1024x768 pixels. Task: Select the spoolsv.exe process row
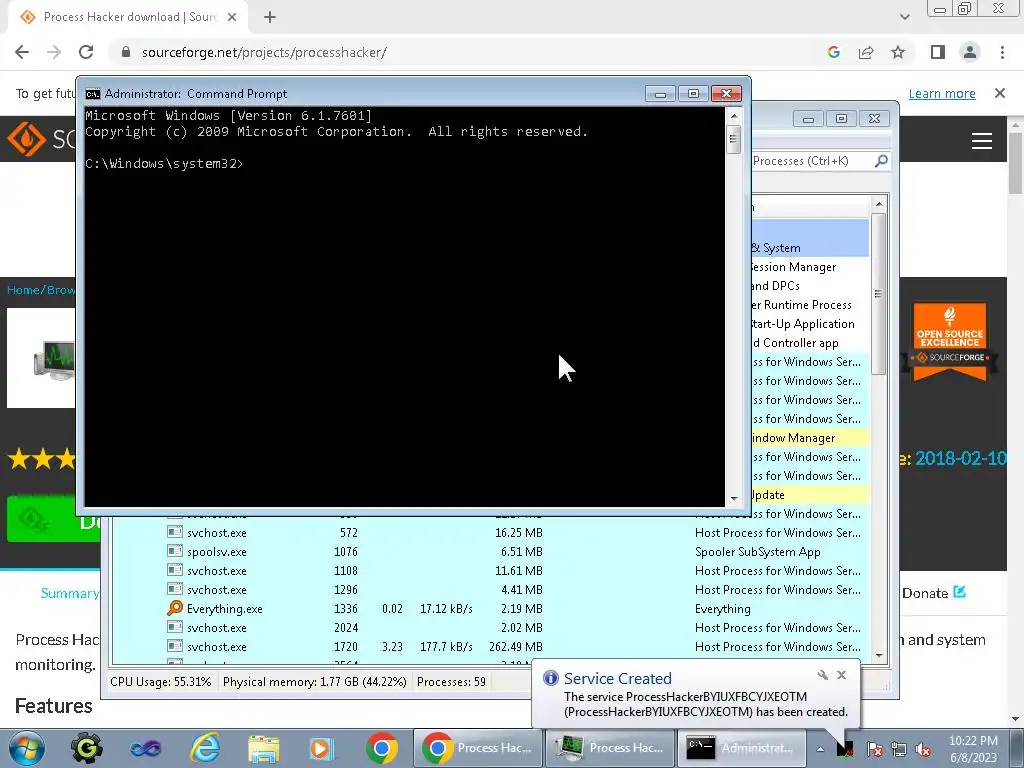click(490, 552)
